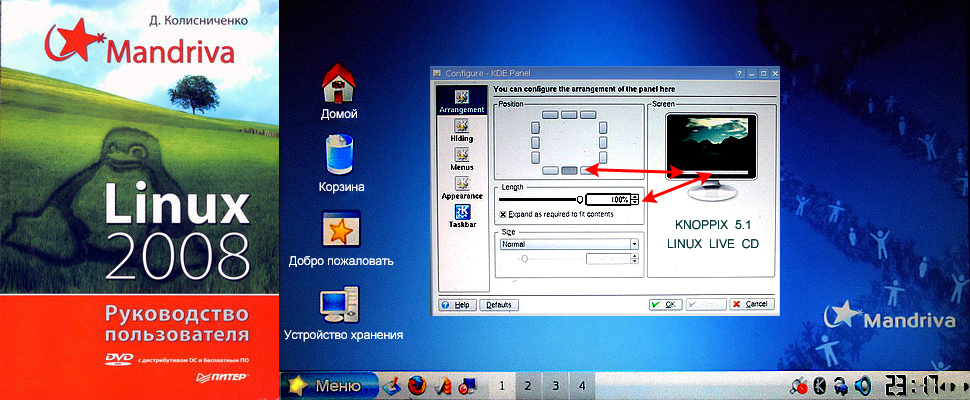Switch to virtual desktop 3
970x400 pixels.
pos(556,386)
